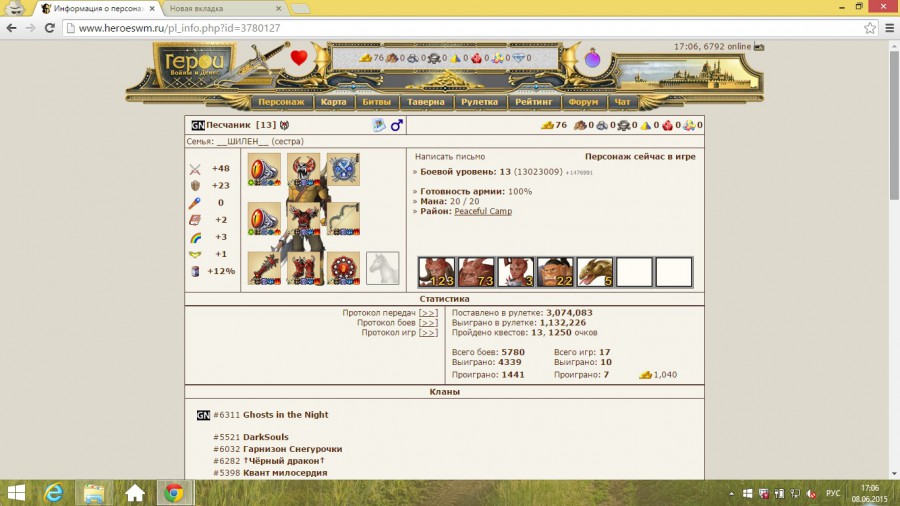Open Windows Start button
900x506 pixels.
coord(16,493)
